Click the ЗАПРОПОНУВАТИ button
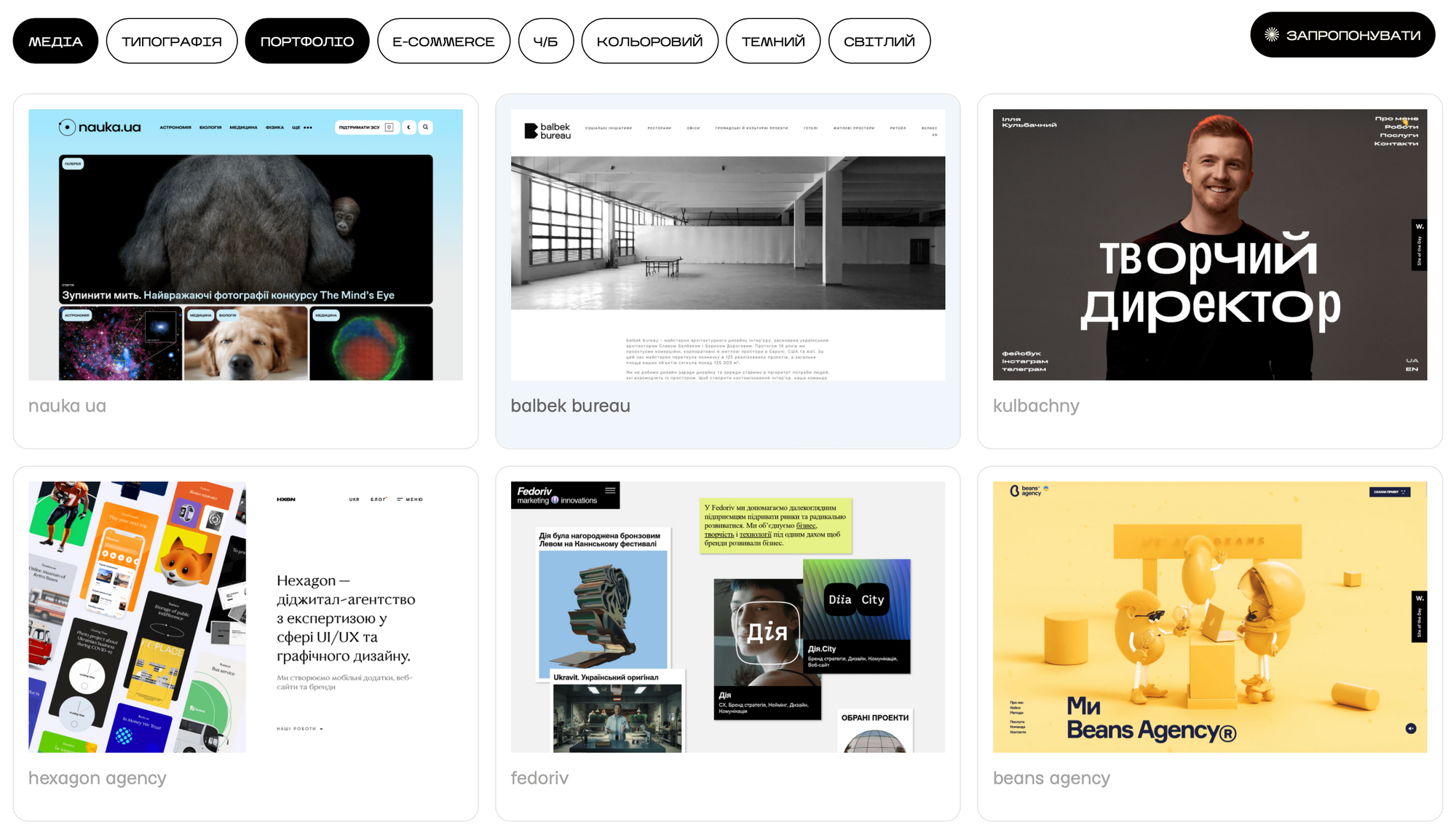This screenshot has width=1456, height=836. coord(1353,35)
